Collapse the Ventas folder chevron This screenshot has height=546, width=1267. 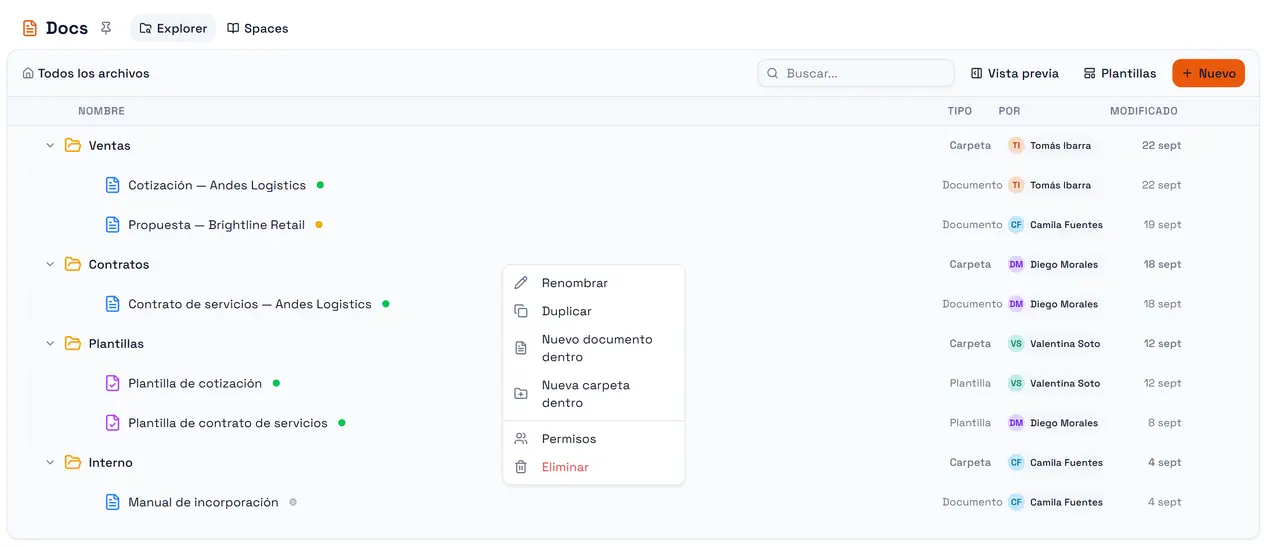click(x=50, y=145)
